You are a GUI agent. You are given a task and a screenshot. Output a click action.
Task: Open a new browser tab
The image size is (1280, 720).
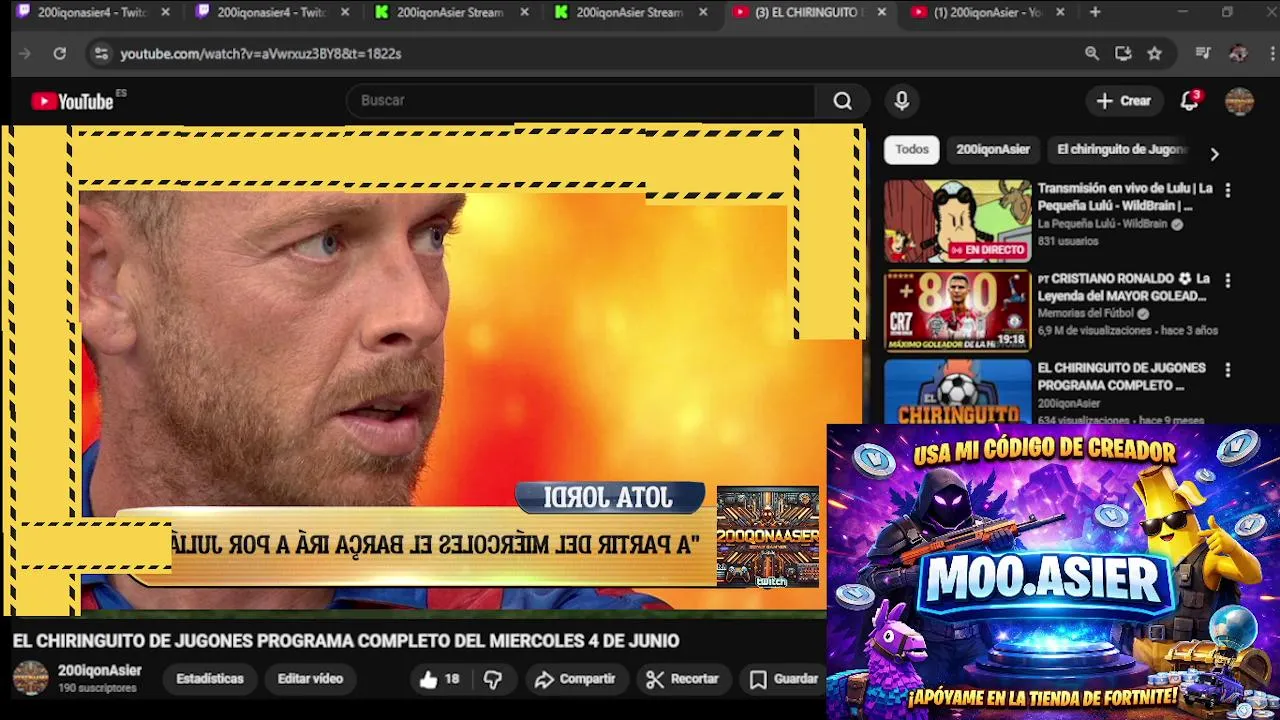1095,12
